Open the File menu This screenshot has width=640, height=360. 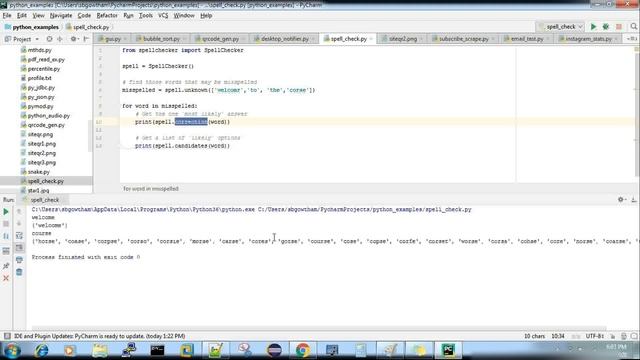(x=7, y=16)
